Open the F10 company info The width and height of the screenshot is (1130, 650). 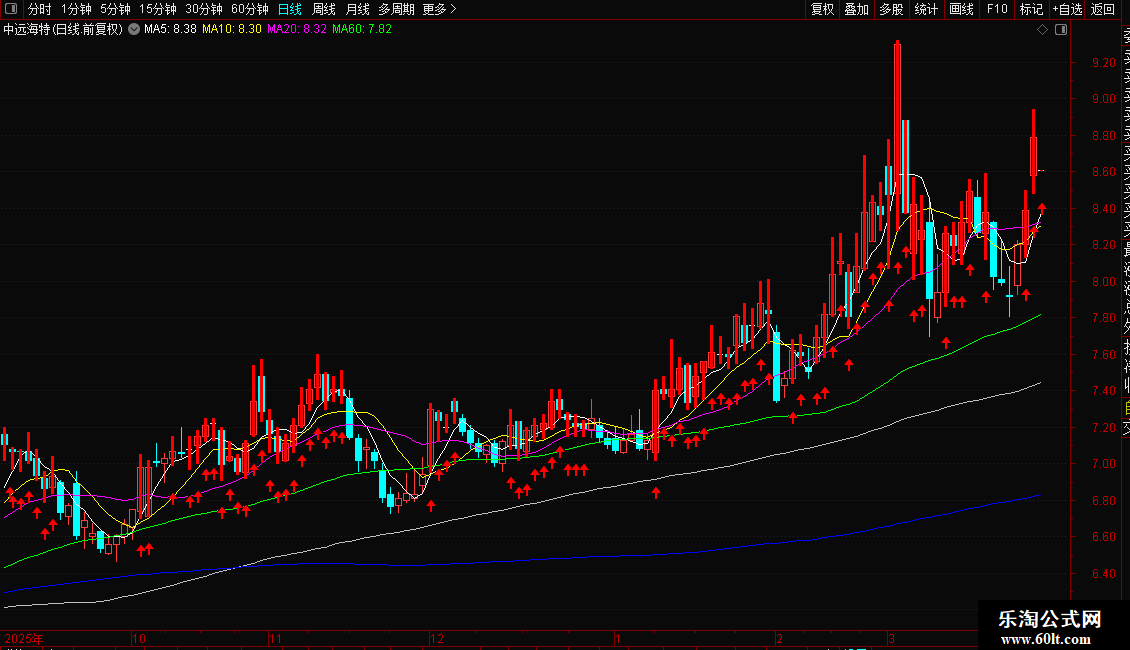pos(997,9)
